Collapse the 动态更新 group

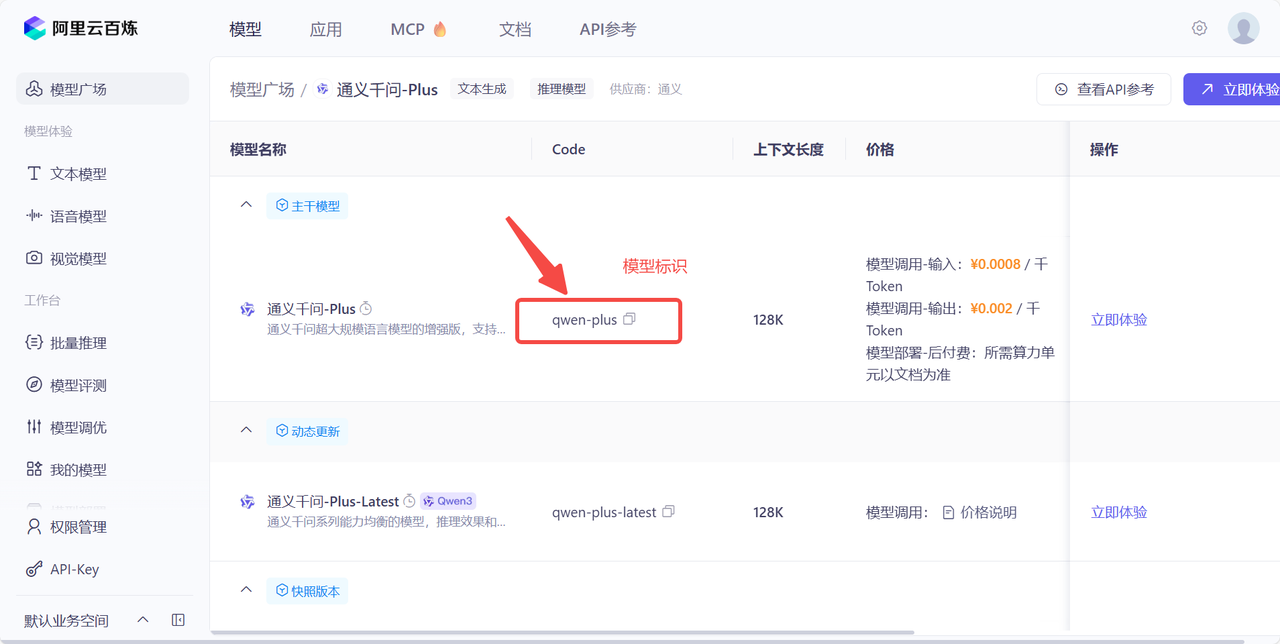(x=246, y=430)
